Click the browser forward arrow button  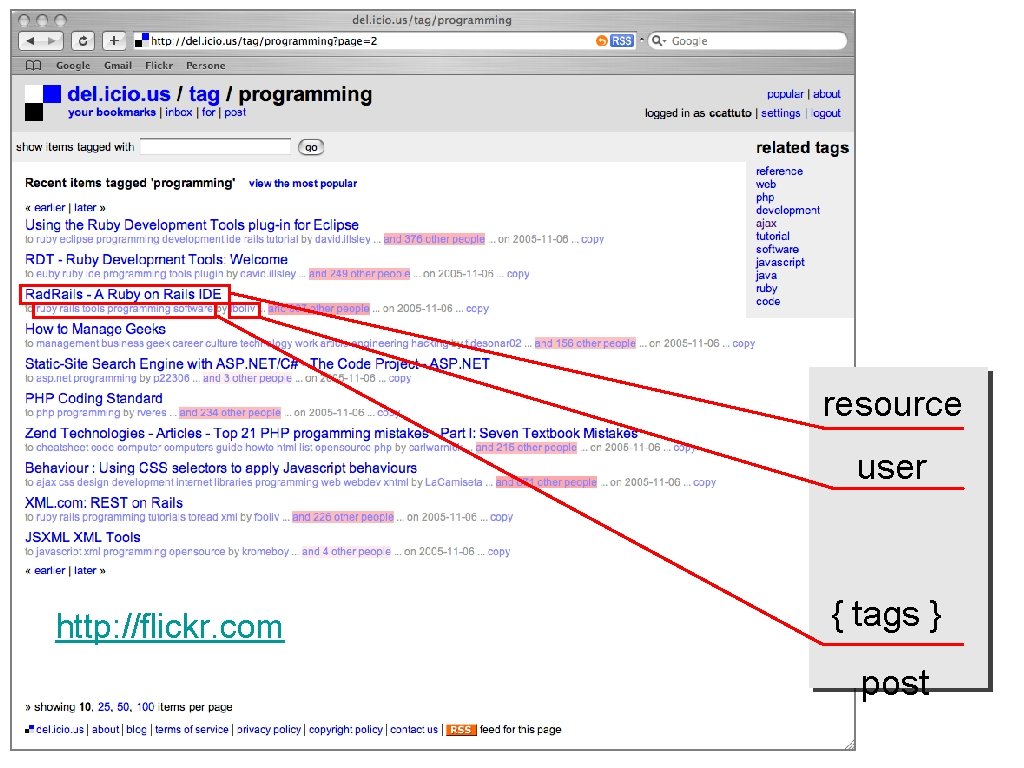tap(52, 40)
